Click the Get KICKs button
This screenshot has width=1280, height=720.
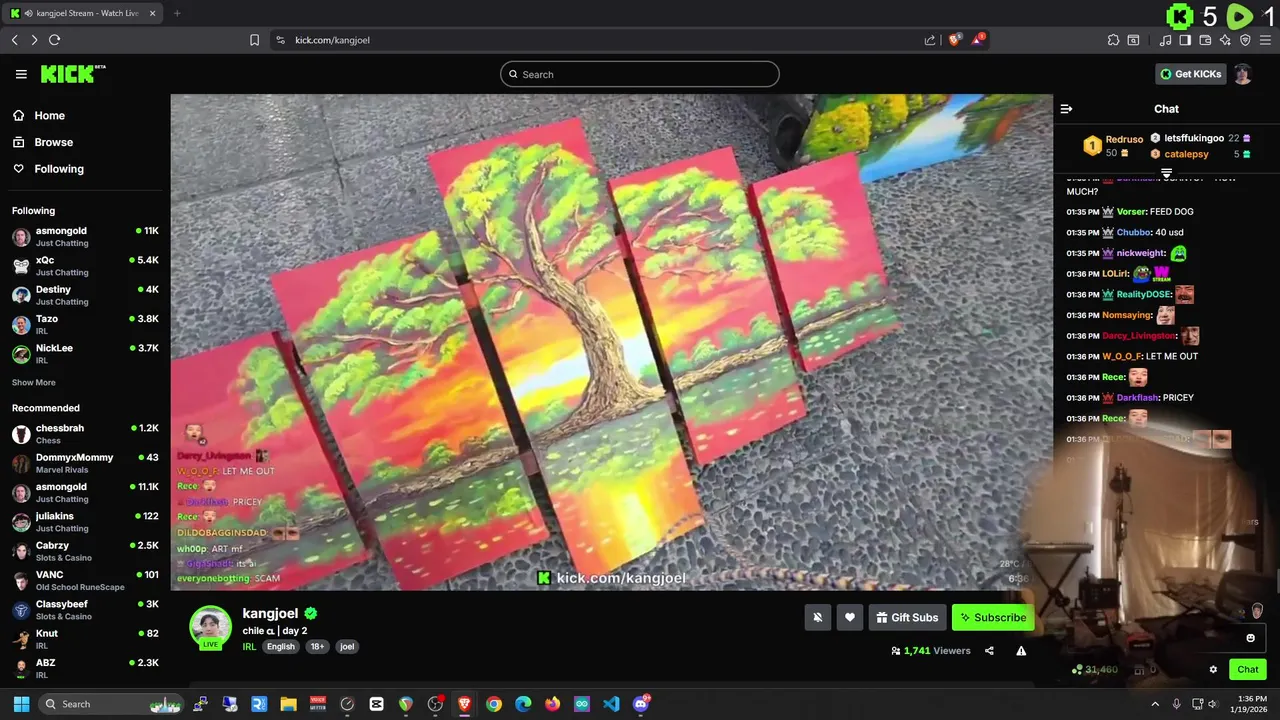pos(1190,74)
